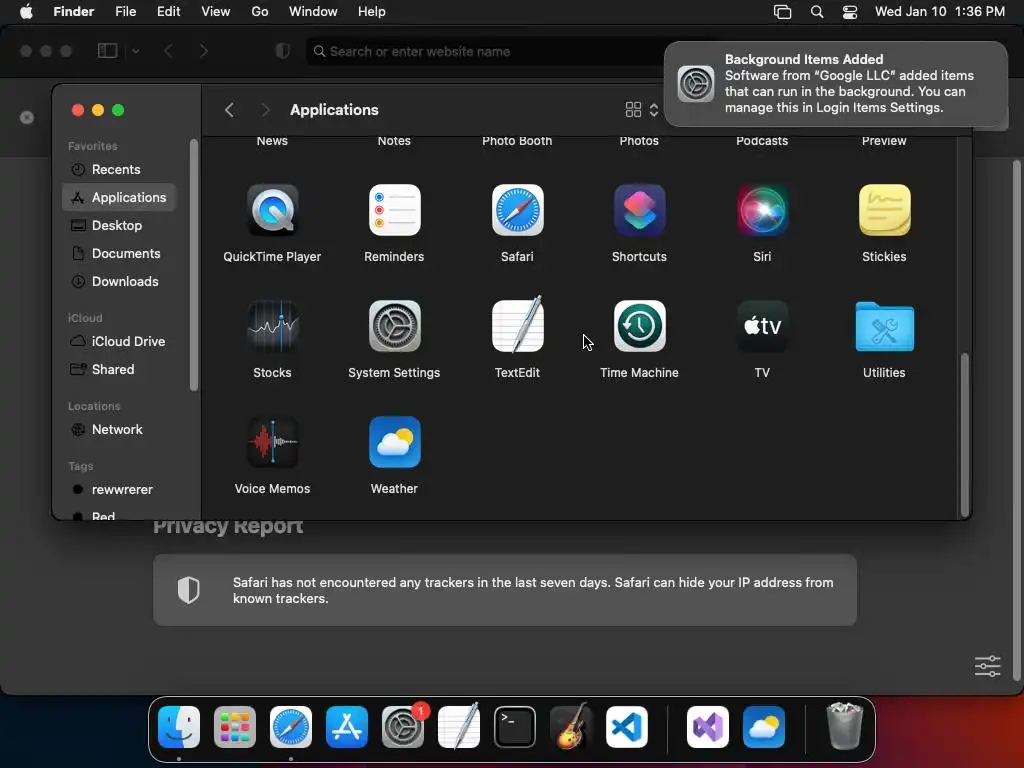Open System Settings with badge in Dock

click(x=403, y=727)
